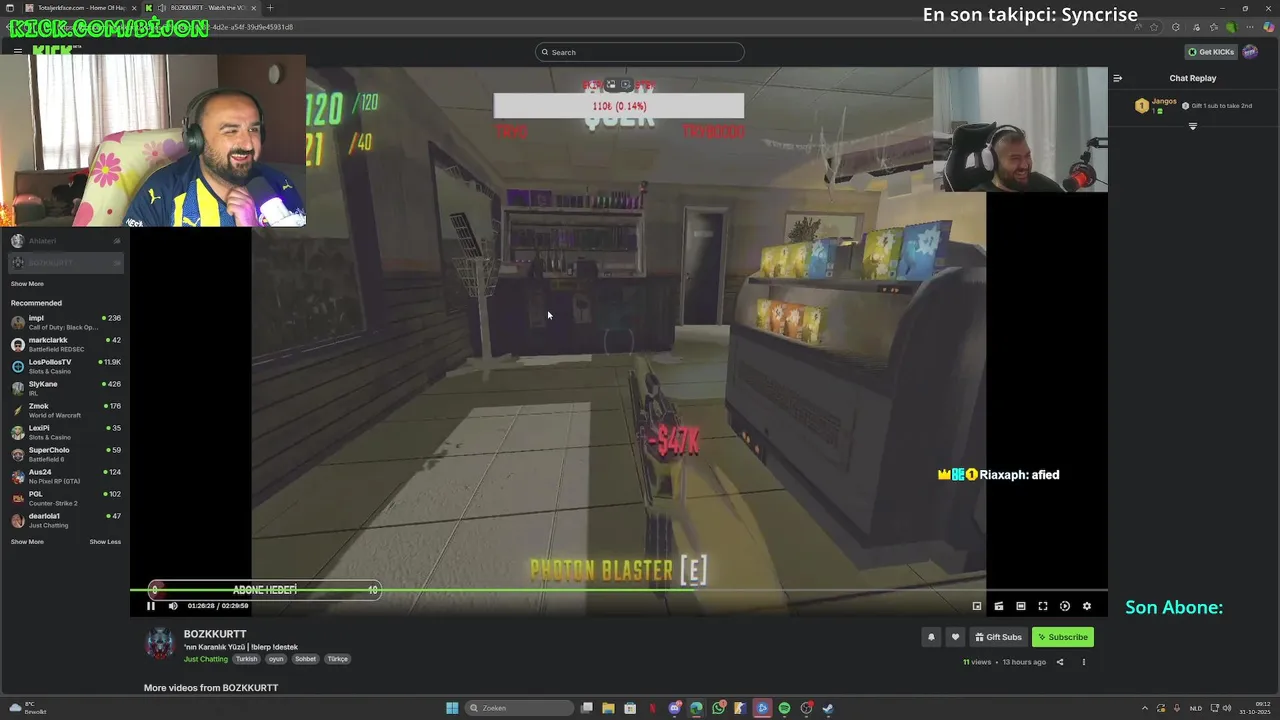Open browser read aloud icon

(1138, 27)
